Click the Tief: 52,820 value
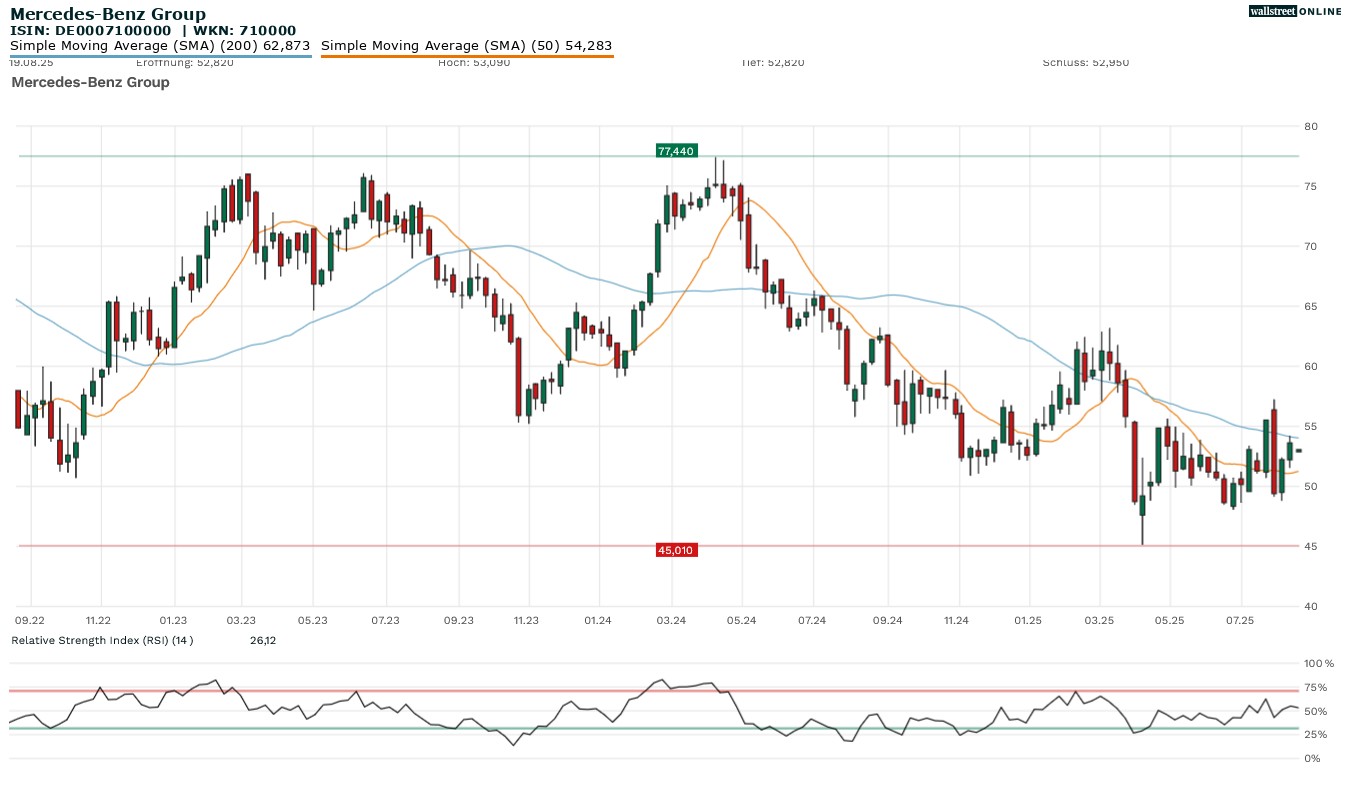The height and width of the screenshot is (786, 1349). [772, 62]
